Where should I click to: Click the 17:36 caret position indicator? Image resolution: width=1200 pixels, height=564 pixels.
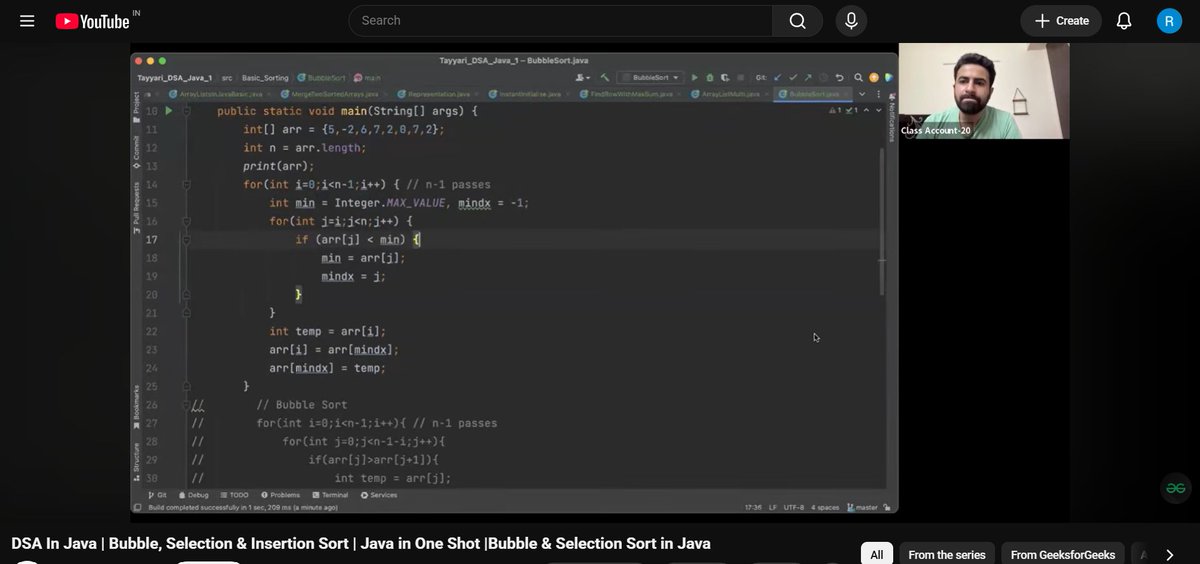click(753, 507)
